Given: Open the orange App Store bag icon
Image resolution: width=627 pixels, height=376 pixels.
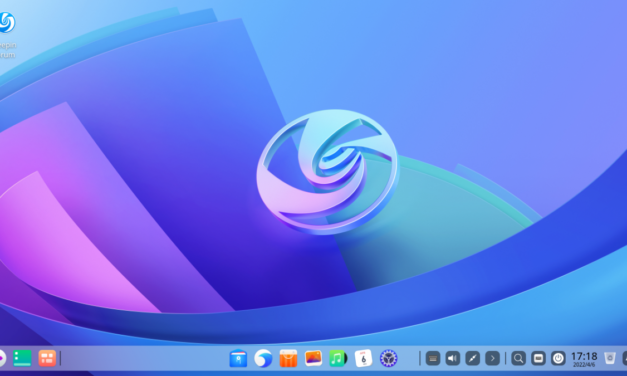Looking at the screenshot, I should pyautogui.click(x=288, y=358).
